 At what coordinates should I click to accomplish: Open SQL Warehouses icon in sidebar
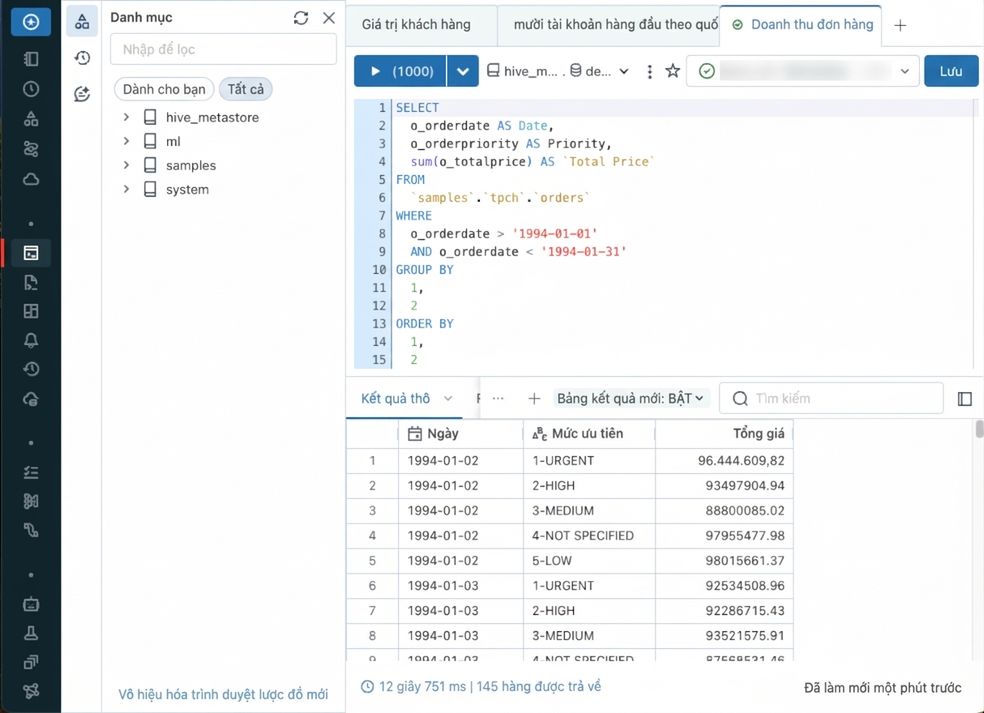pos(31,399)
